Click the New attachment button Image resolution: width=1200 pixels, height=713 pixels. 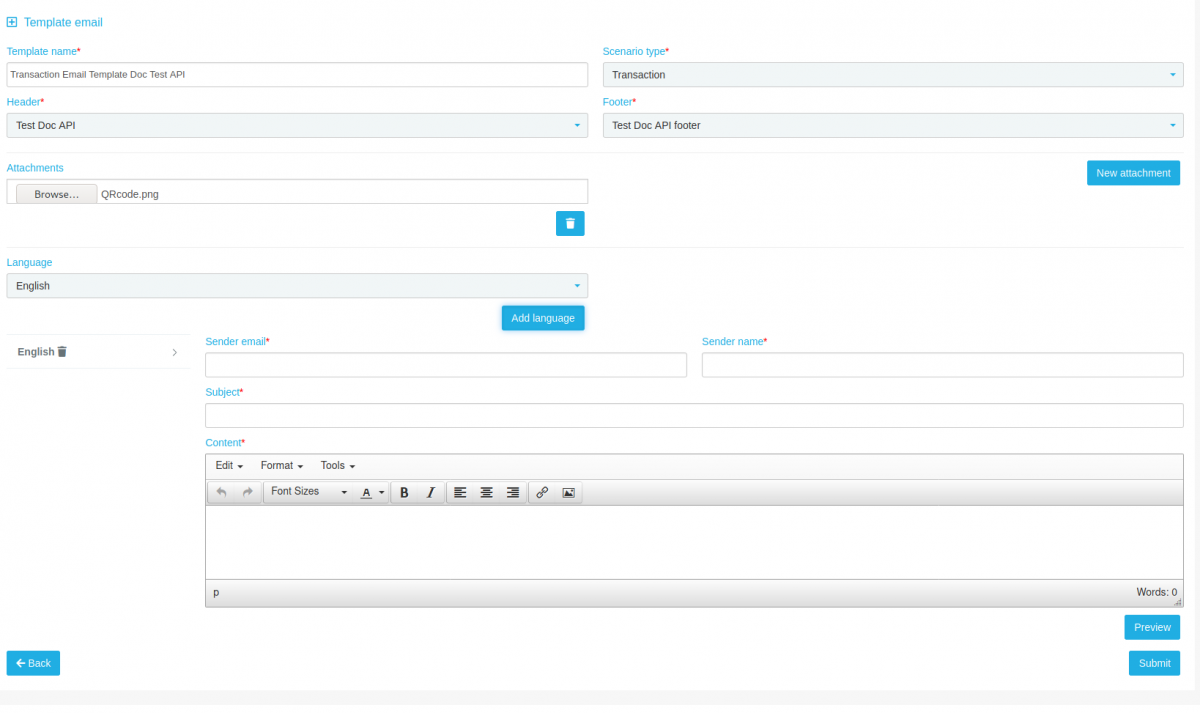[1133, 173]
